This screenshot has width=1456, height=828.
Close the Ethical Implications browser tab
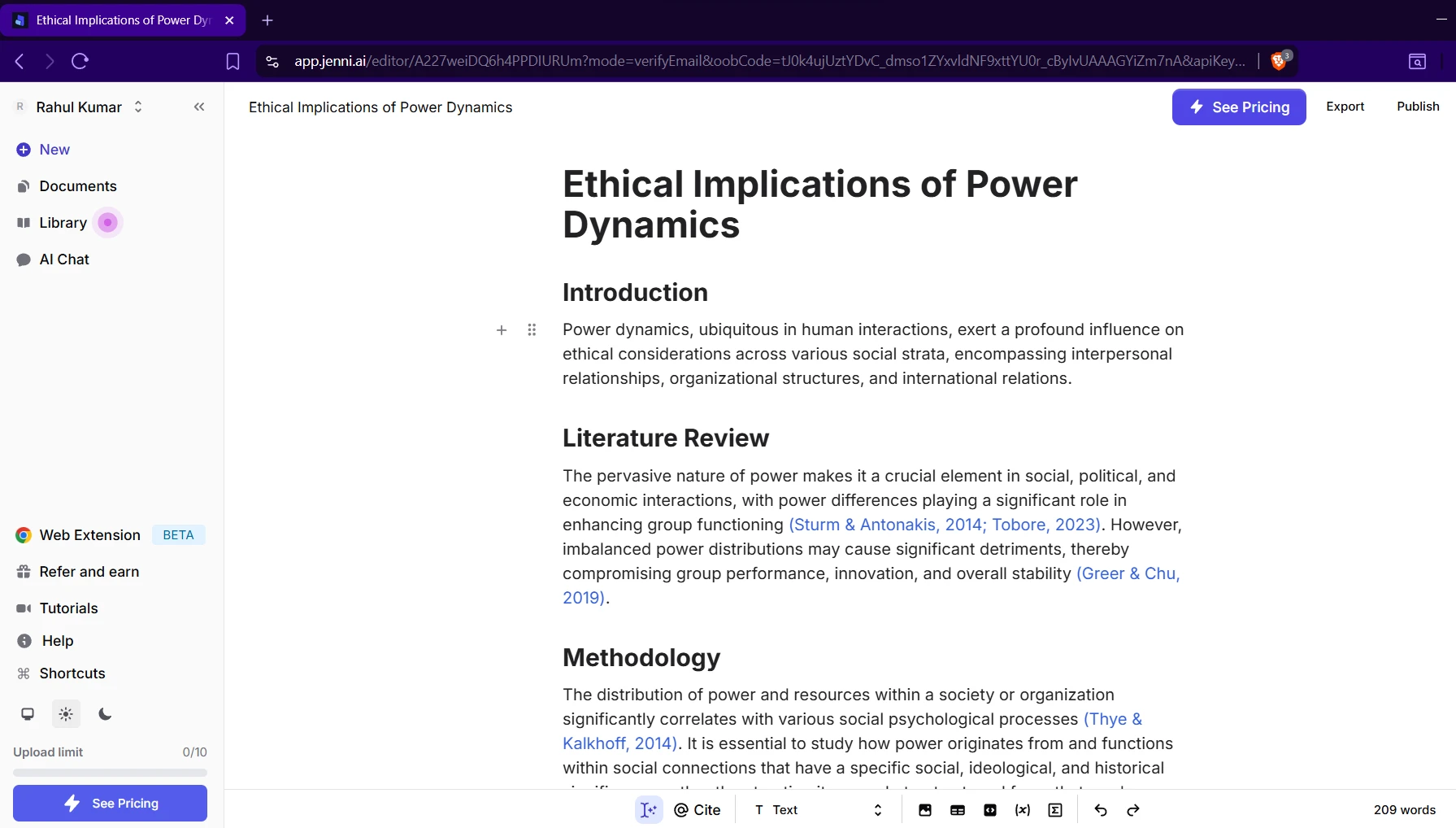coord(229,20)
